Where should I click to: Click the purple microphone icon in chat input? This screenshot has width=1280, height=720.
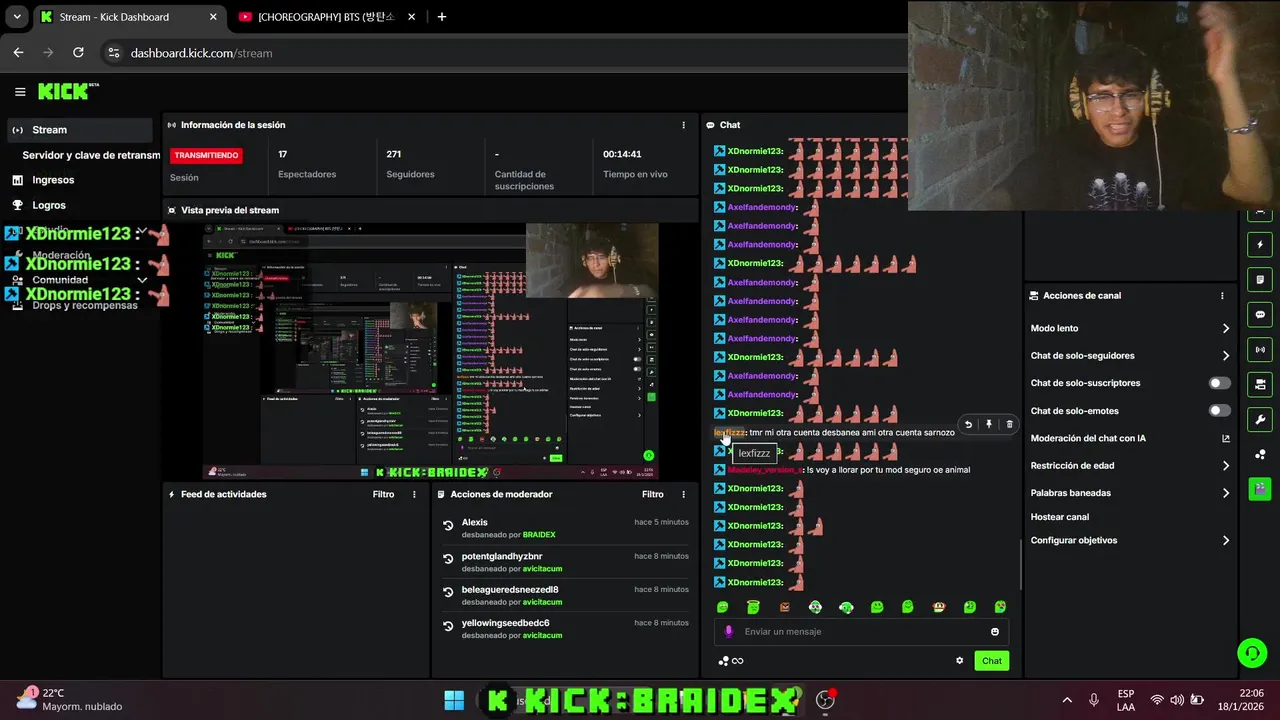(728, 631)
